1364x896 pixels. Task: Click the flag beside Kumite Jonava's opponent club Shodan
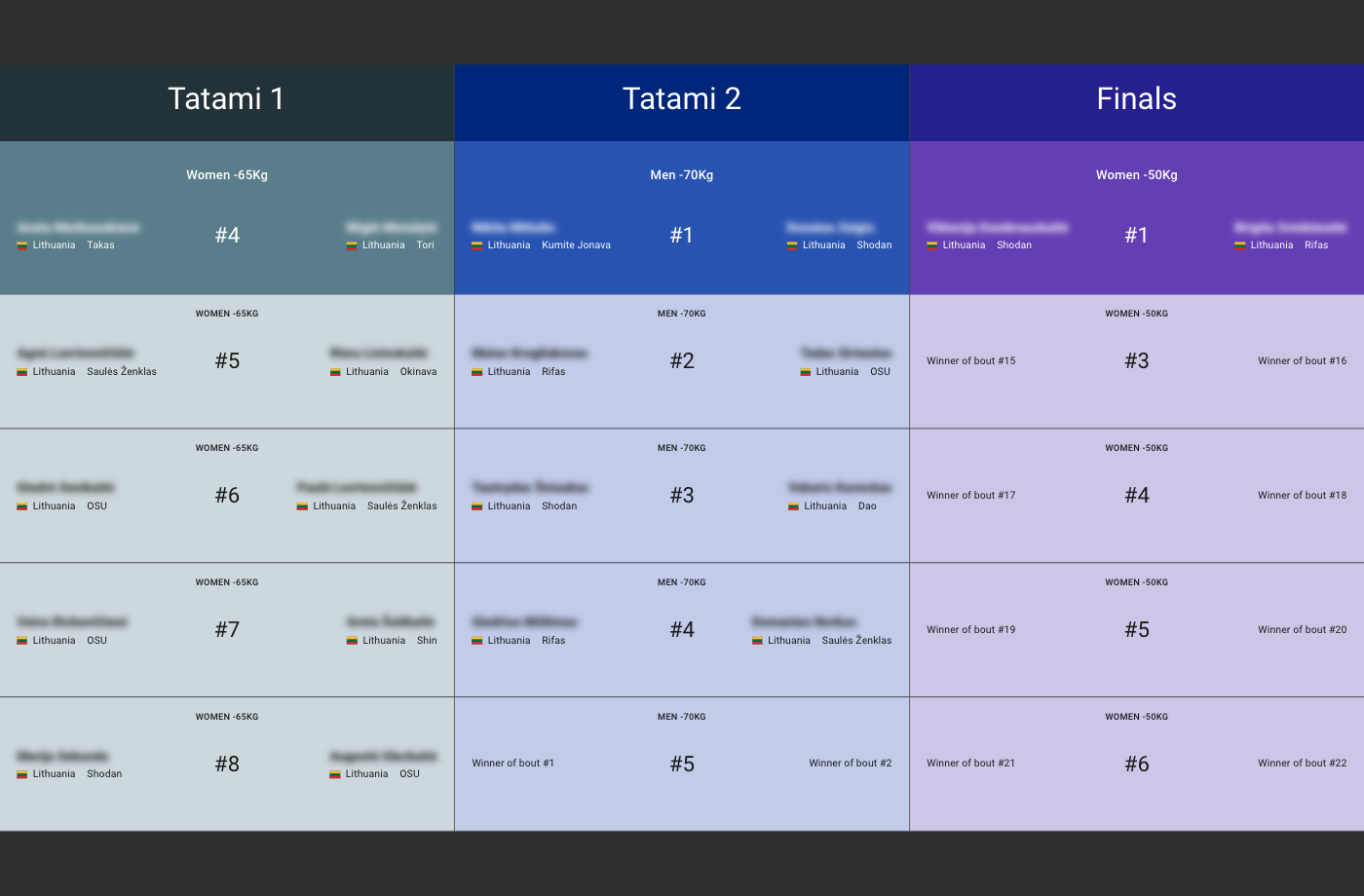pyautogui.click(x=792, y=245)
